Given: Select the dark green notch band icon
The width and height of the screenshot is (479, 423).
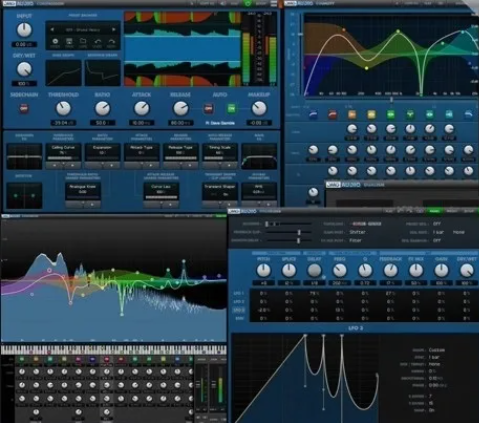Looking at the screenshot, I should tap(410, 115).
